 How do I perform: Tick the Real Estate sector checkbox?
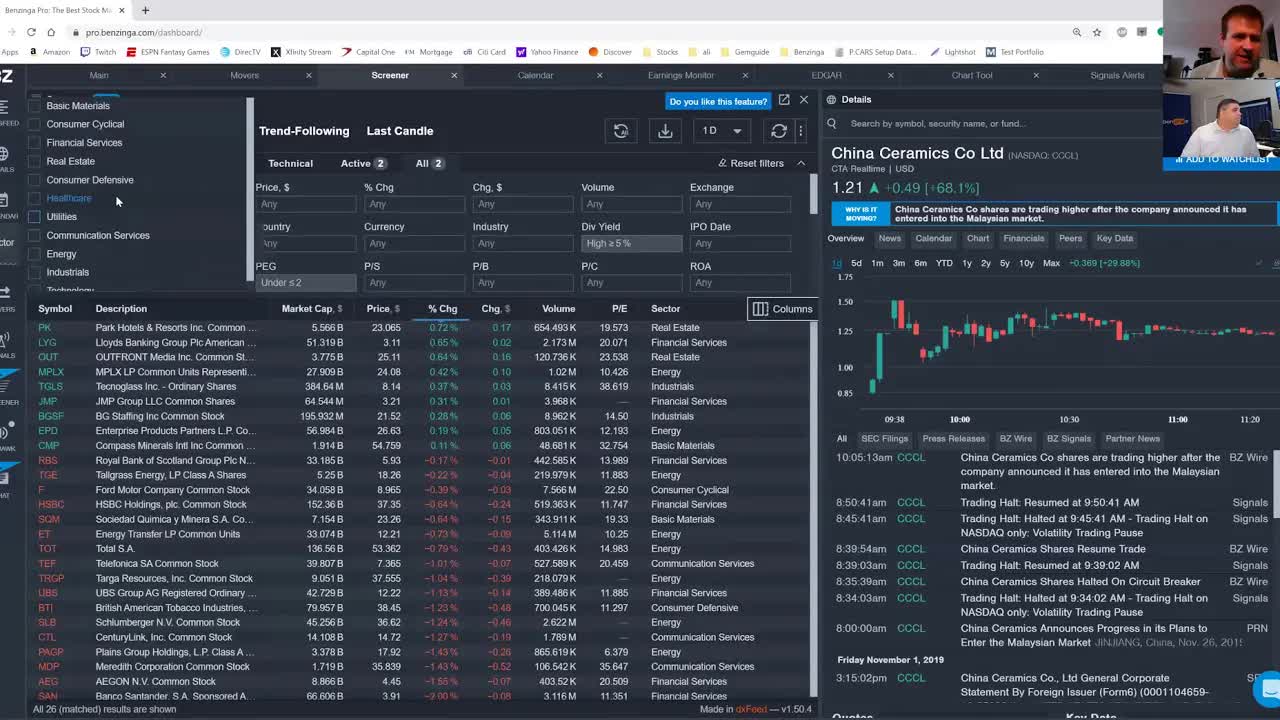click(35, 161)
